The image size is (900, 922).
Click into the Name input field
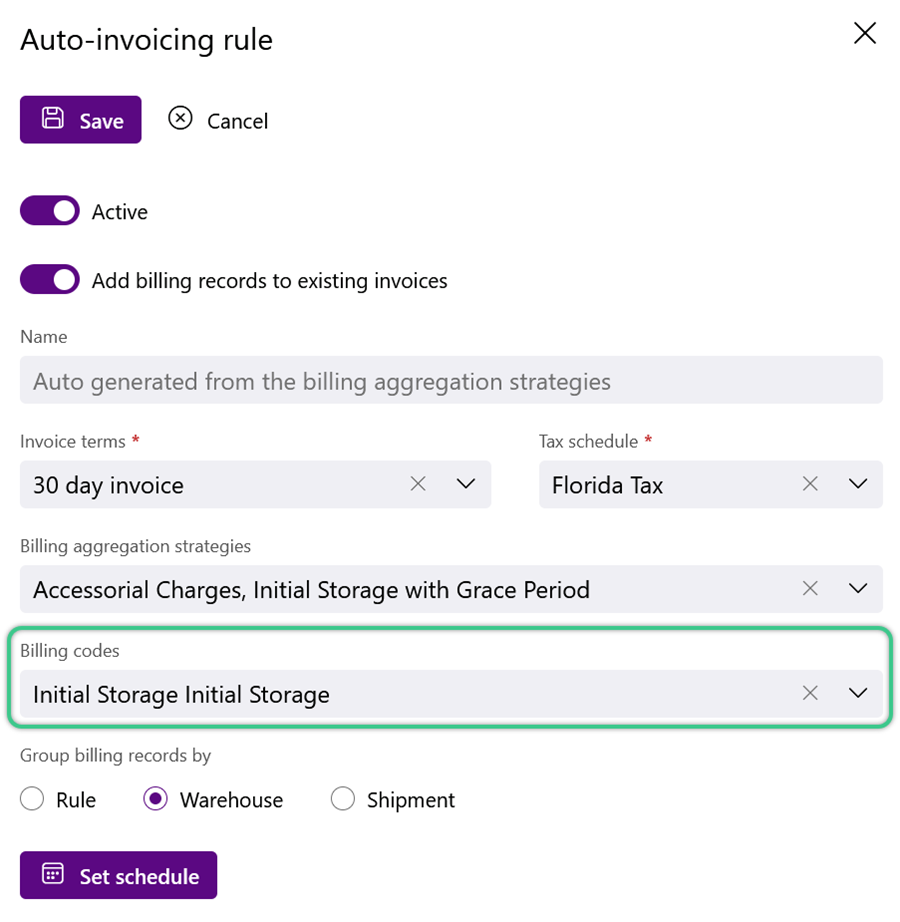451,380
